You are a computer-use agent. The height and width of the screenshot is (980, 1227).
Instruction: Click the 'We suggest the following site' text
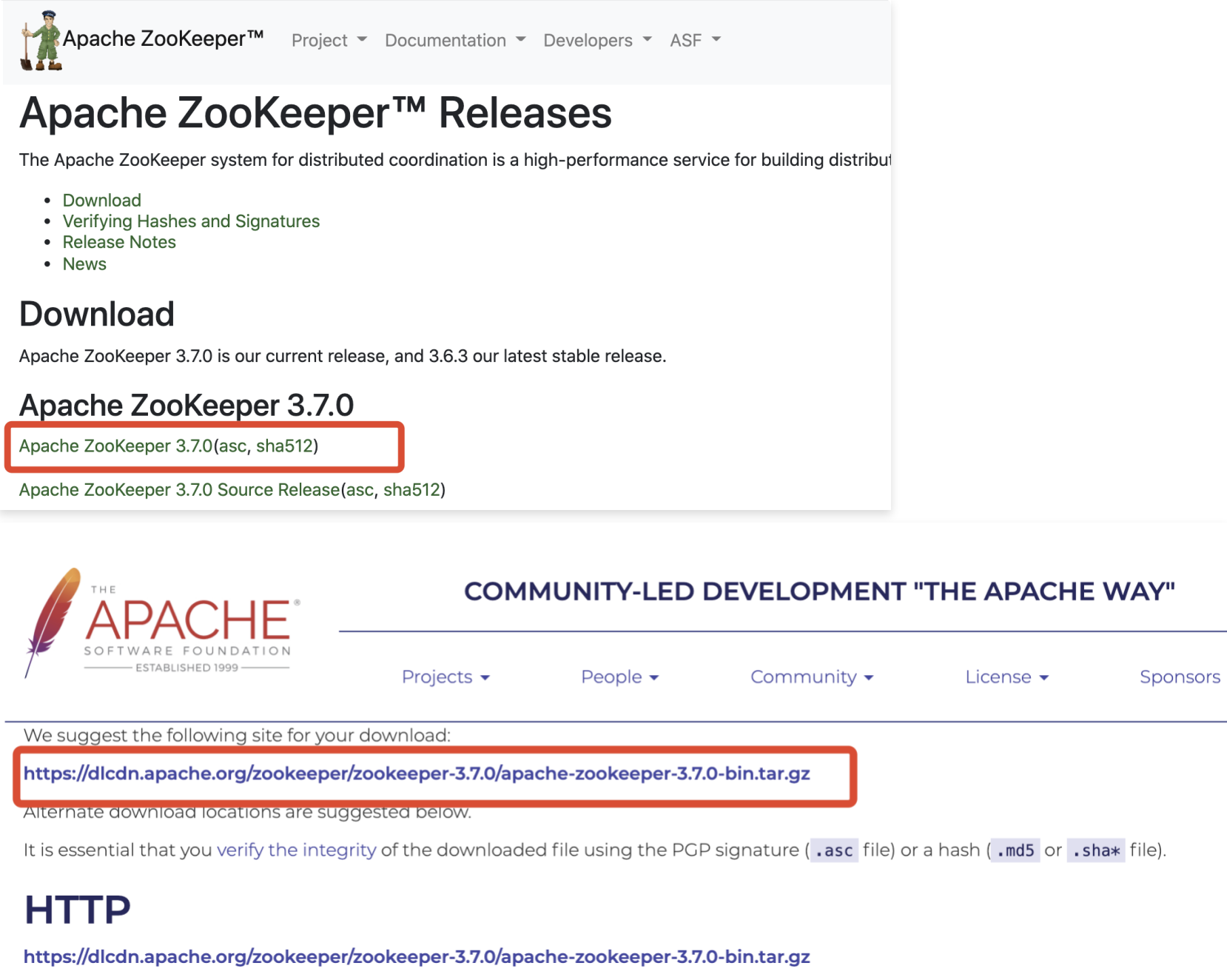pos(237,735)
